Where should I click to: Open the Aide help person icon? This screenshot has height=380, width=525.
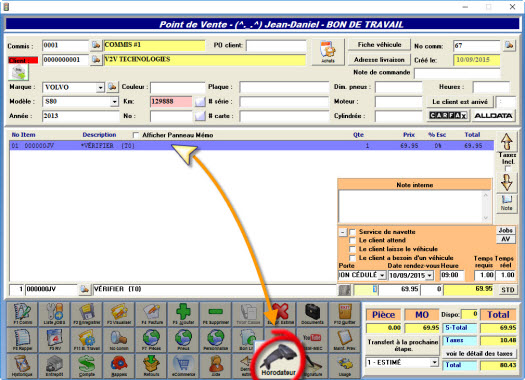pos(215,366)
